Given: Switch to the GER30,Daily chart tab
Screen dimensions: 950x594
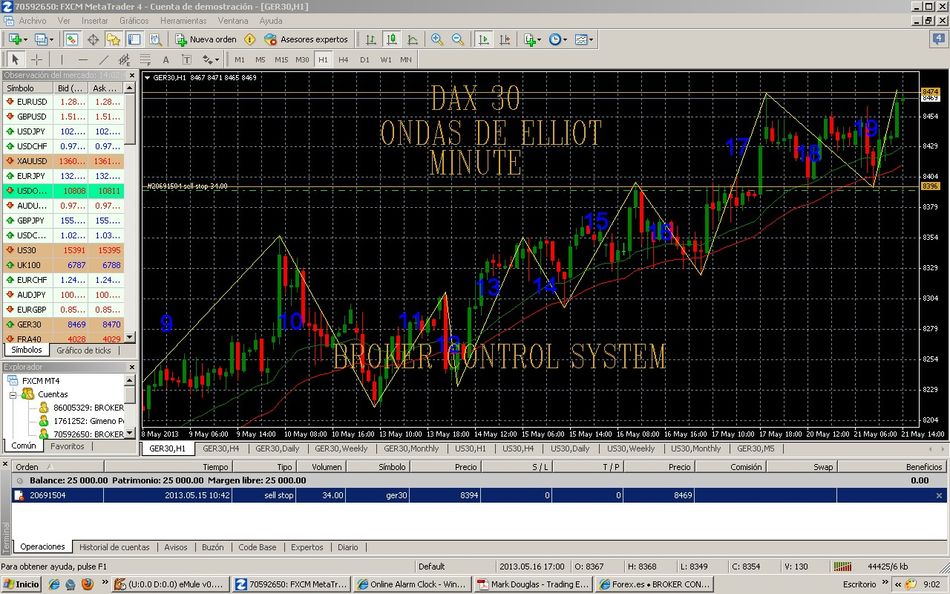Looking at the screenshot, I should 277,449.
